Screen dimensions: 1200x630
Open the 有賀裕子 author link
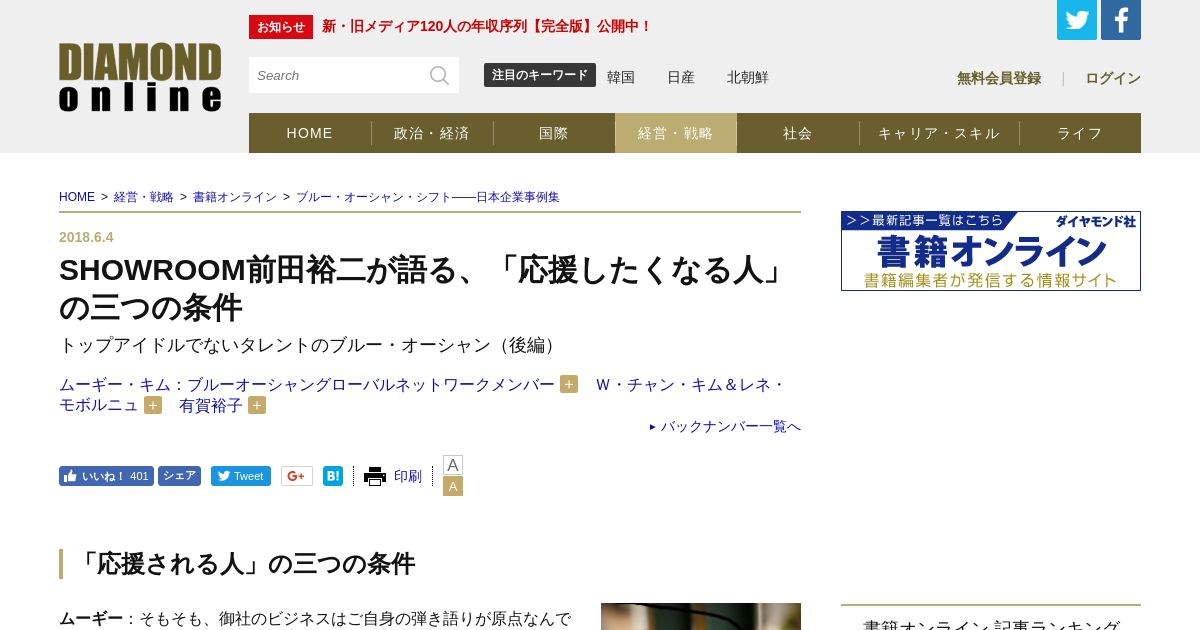click(211, 405)
